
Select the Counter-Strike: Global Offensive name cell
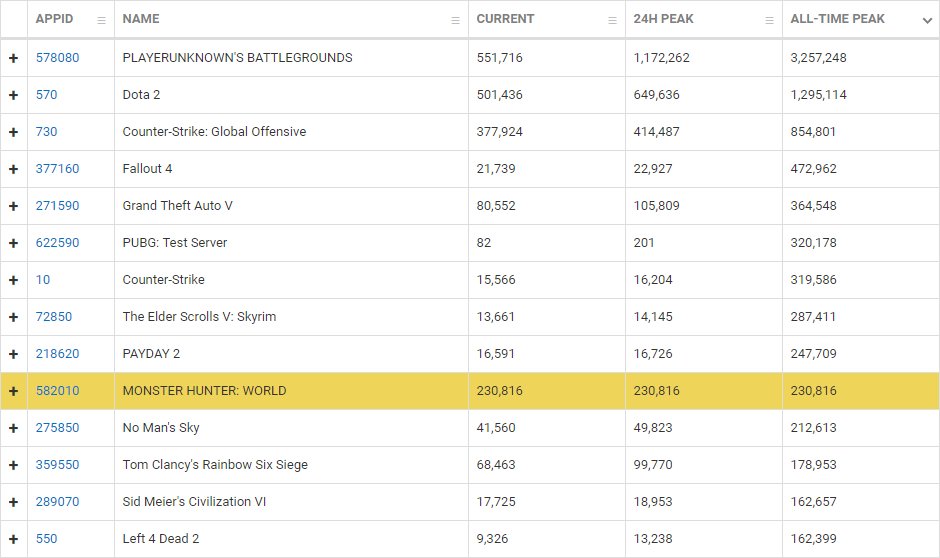pos(291,132)
